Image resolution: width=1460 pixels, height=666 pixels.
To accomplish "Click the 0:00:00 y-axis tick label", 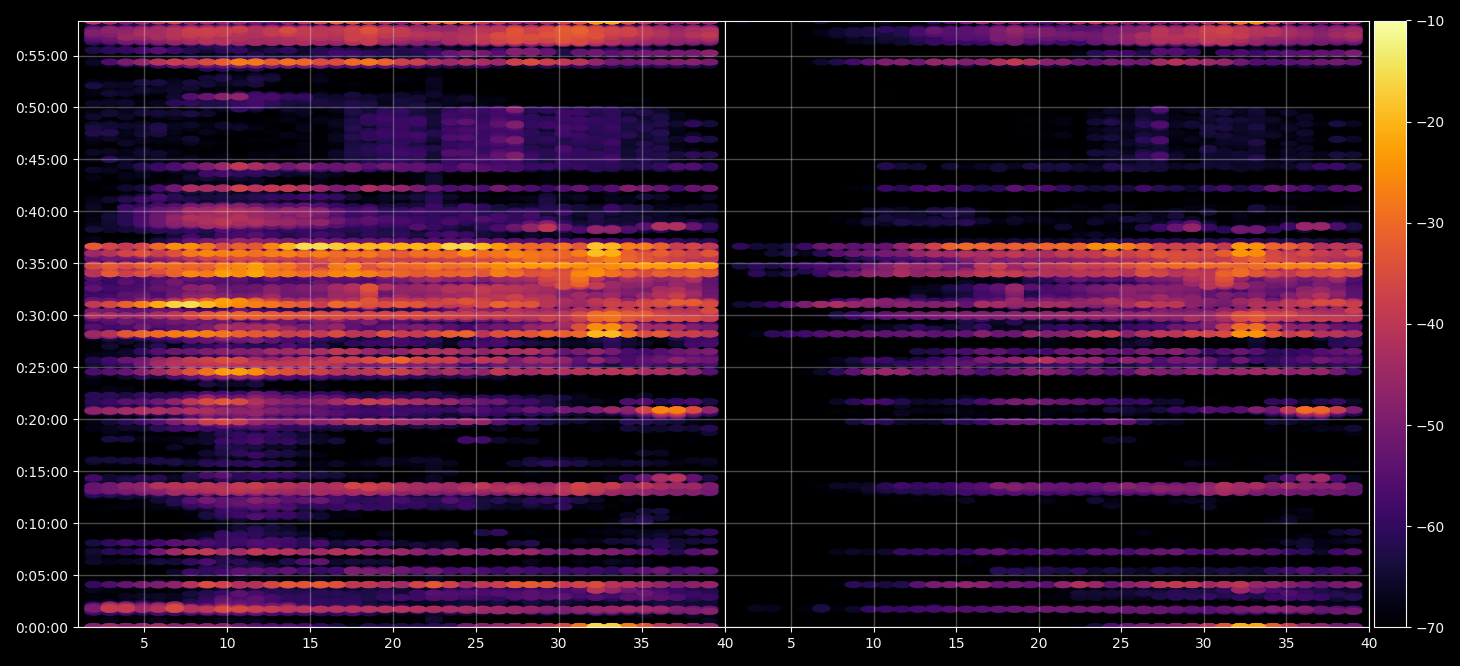I will point(42,627).
